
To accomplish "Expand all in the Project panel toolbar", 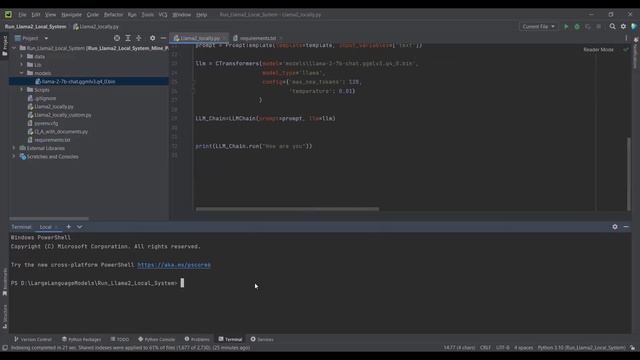I will [x=128, y=38].
